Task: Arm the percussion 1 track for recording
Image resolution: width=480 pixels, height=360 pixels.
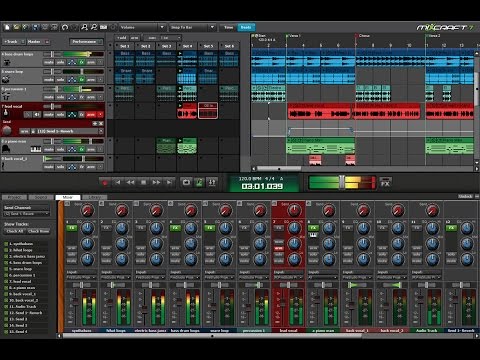Action: (91, 97)
